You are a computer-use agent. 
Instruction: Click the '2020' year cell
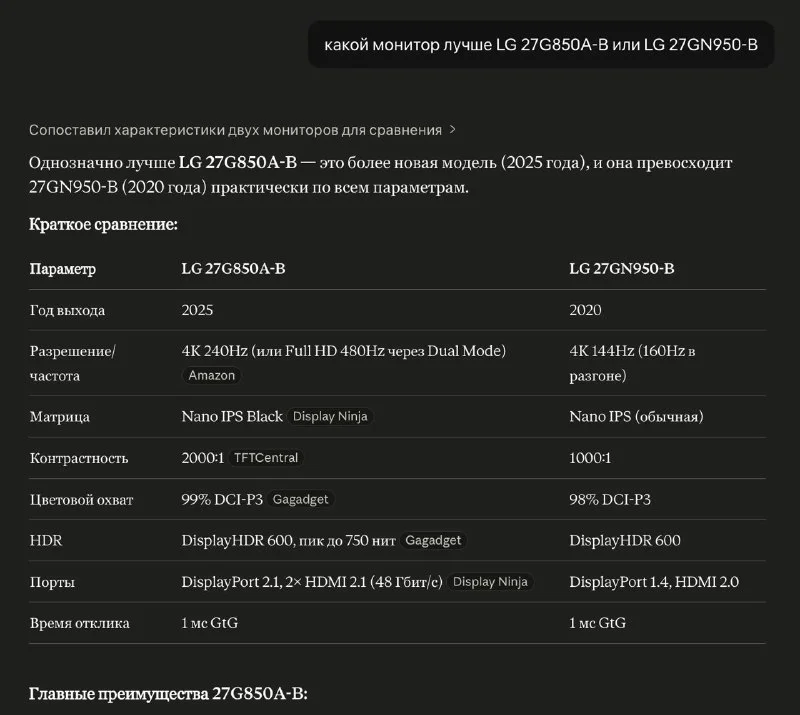[x=585, y=310]
